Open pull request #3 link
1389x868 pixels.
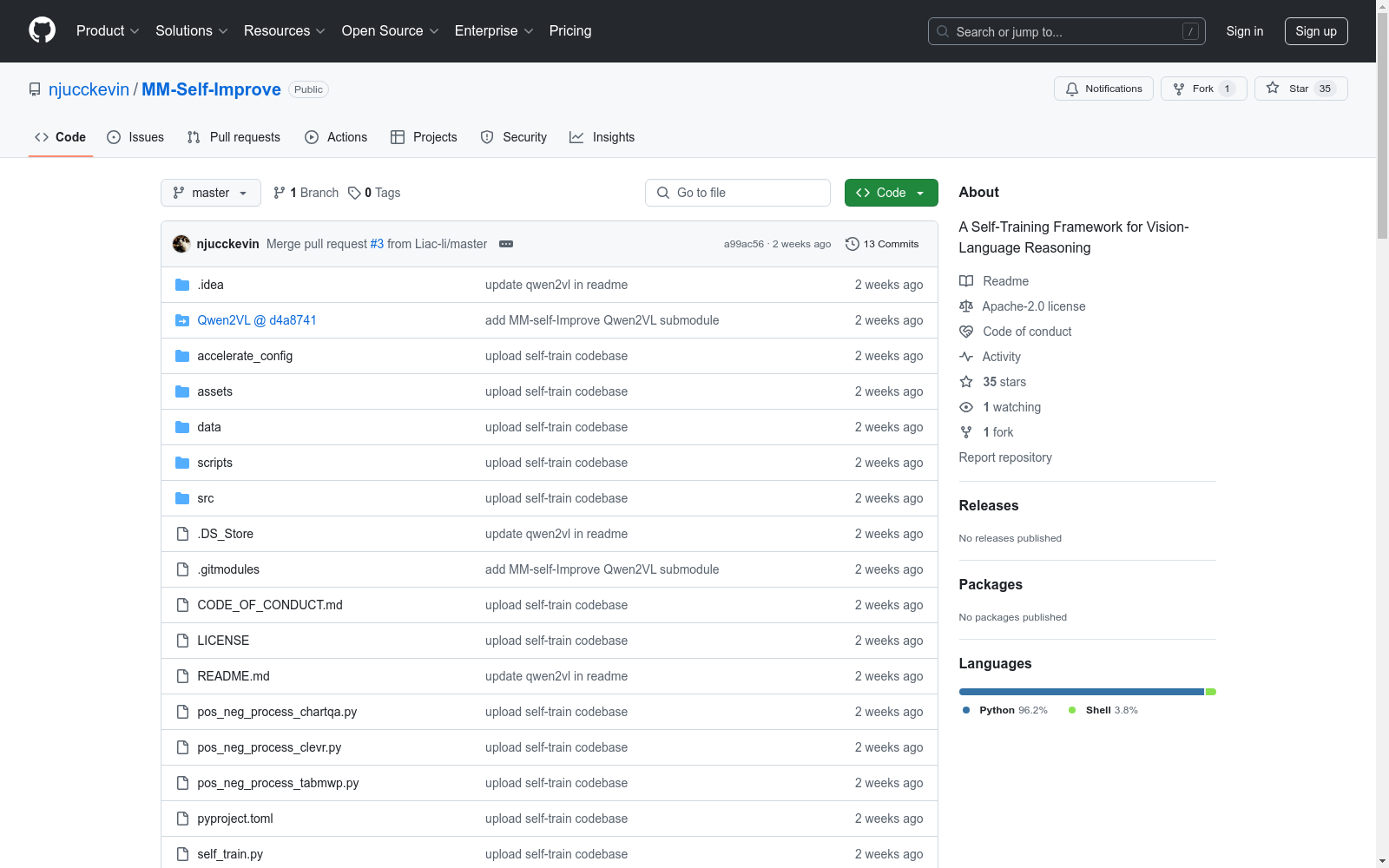(377, 244)
